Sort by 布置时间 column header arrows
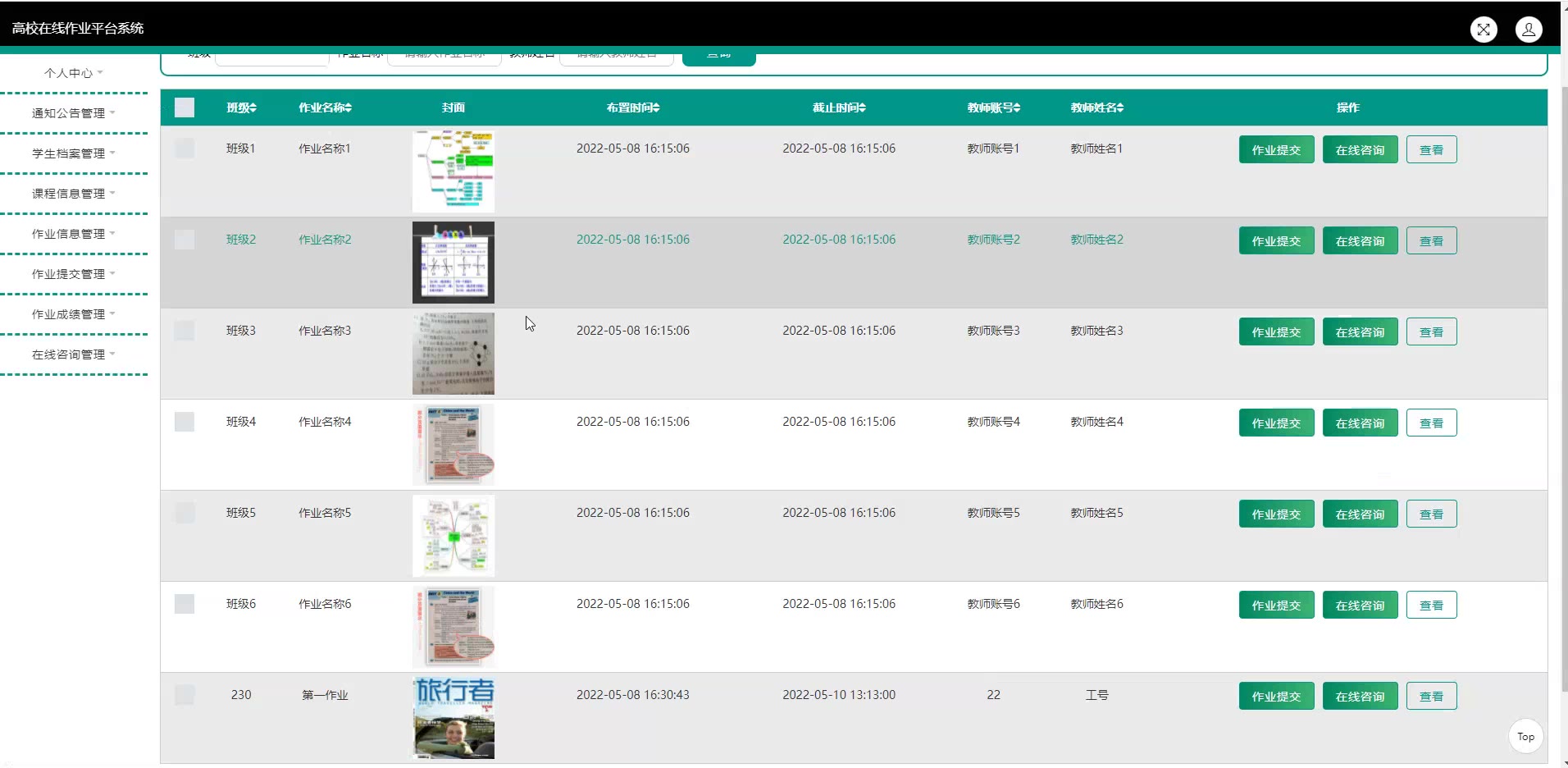This screenshot has height=768, width=1568. click(x=656, y=107)
